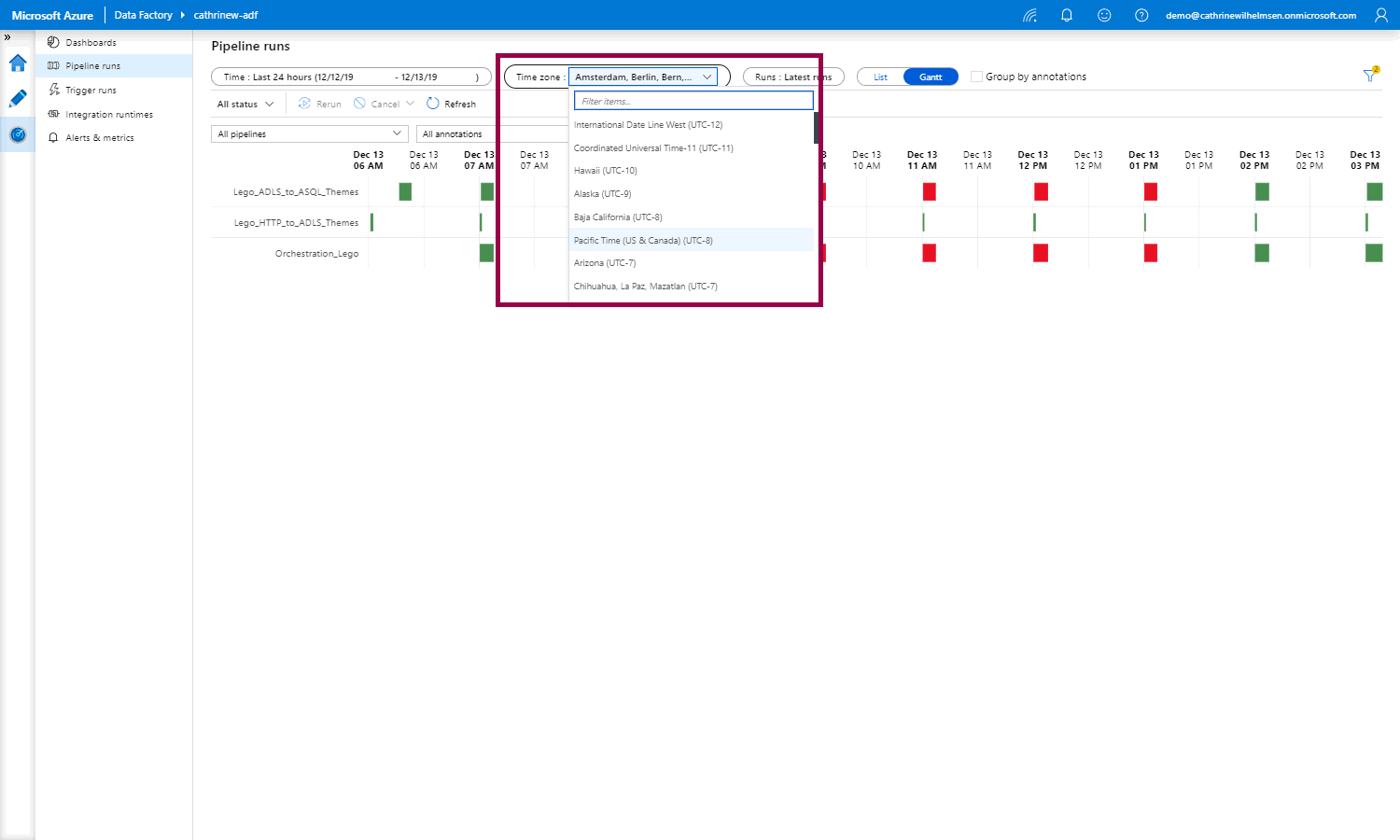Open the help question mark icon
The width and height of the screenshot is (1400, 840).
click(1141, 15)
